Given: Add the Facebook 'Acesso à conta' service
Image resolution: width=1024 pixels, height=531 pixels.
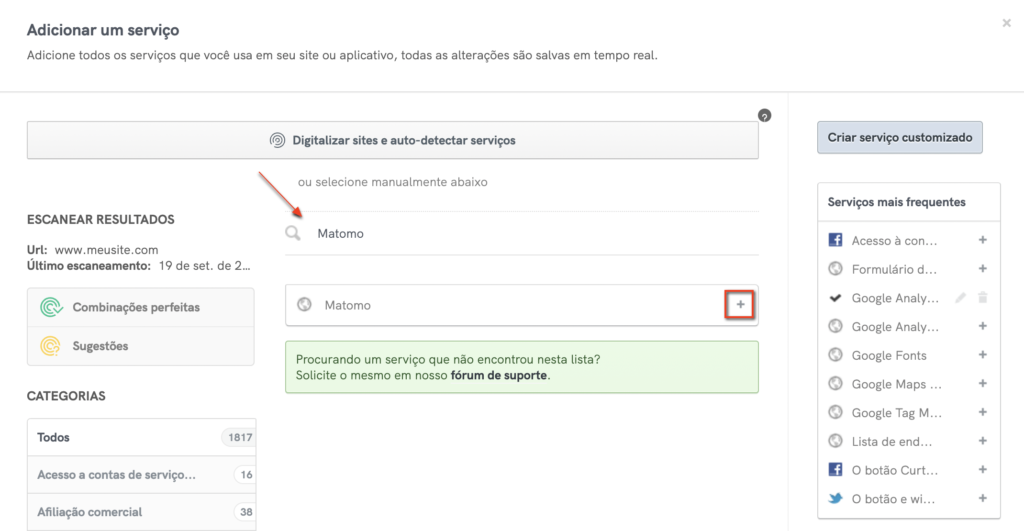Looking at the screenshot, I should pyautogui.click(x=983, y=240).
